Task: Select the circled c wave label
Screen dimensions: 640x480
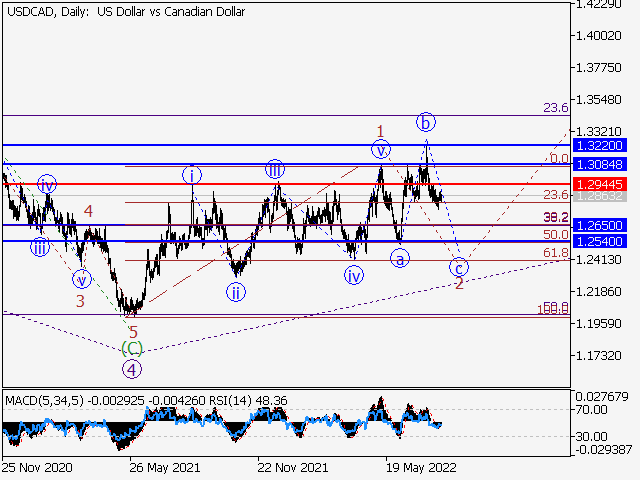Action: 459,267
